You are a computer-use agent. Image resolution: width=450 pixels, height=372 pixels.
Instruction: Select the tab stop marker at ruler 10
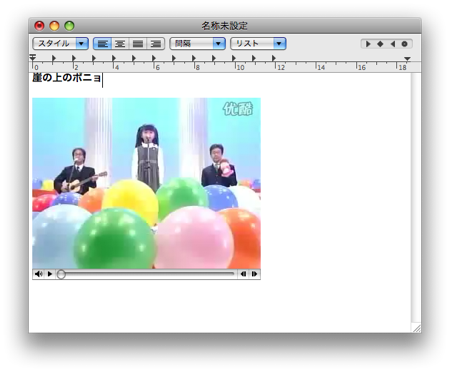pos(234,58)
